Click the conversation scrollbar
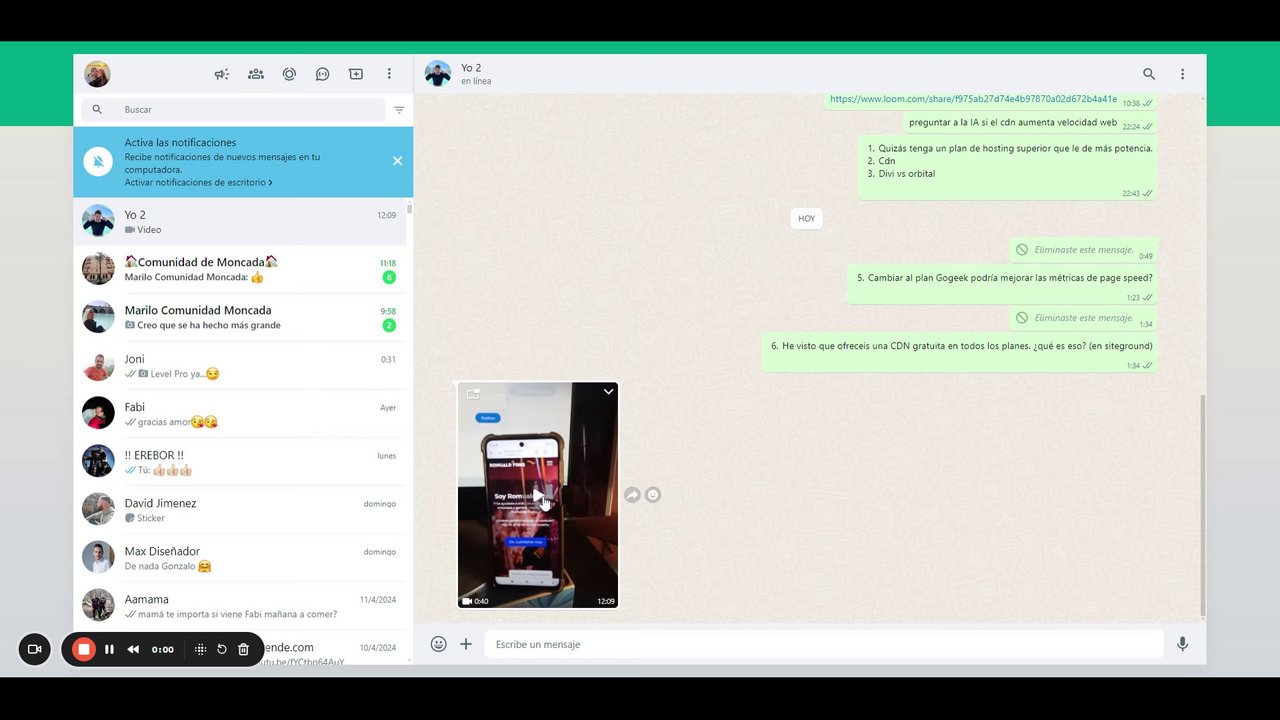Screen dimensions: 1280x720 [1203, 505]
